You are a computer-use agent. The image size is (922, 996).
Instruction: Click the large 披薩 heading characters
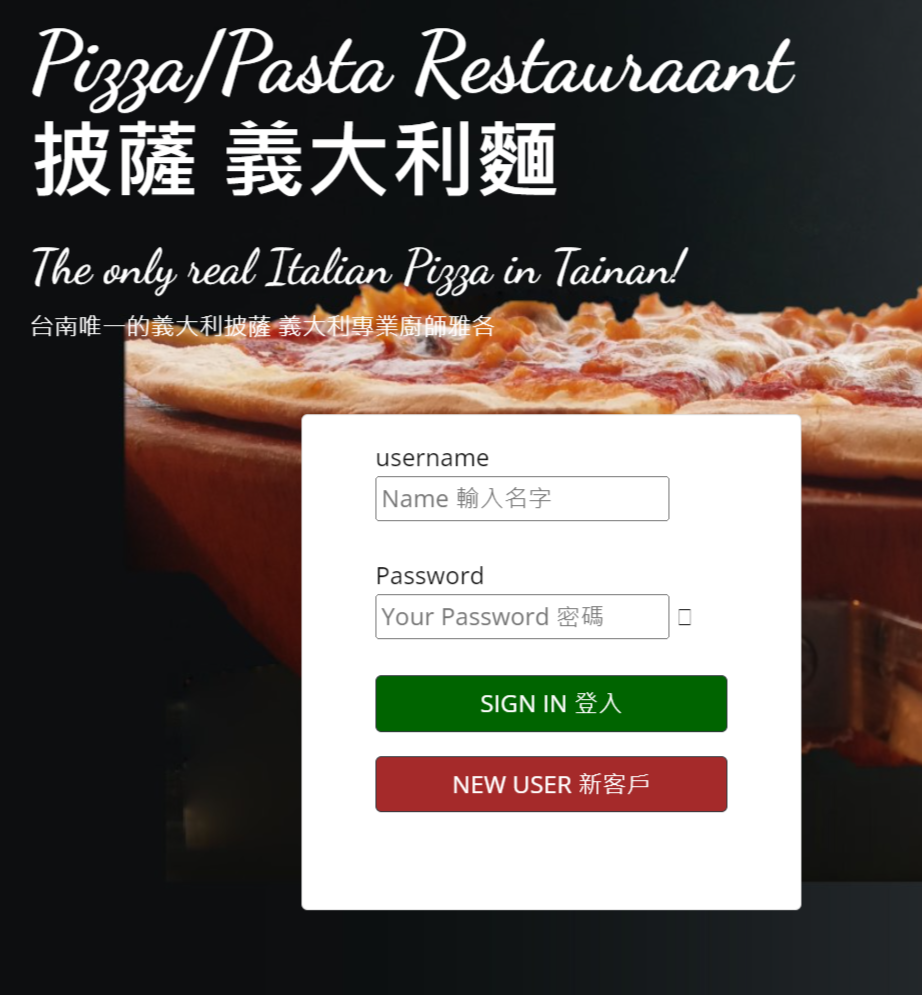115,159
